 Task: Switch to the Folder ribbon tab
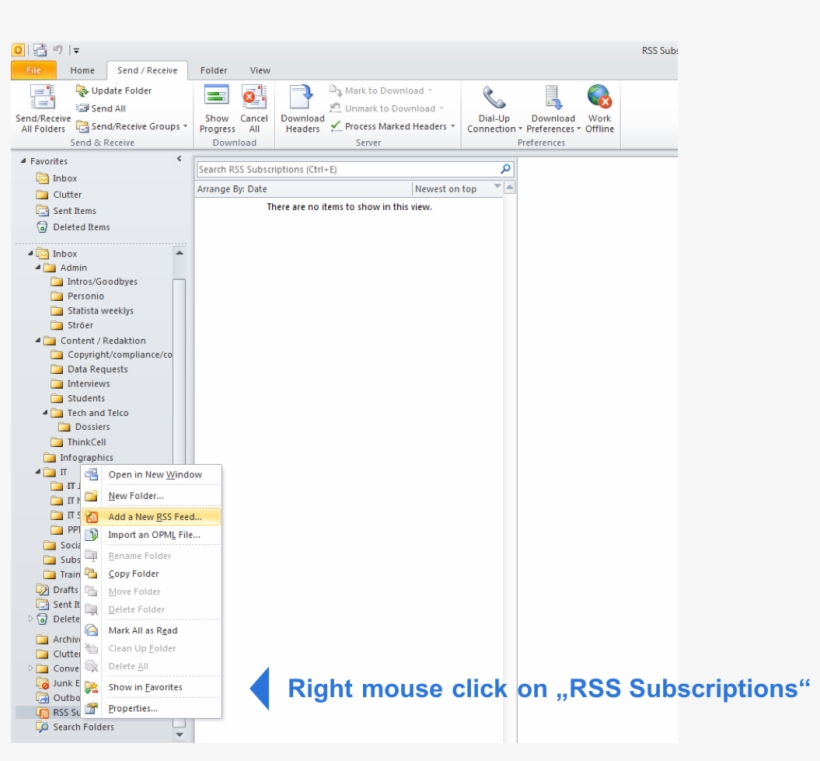click(214, 70)
